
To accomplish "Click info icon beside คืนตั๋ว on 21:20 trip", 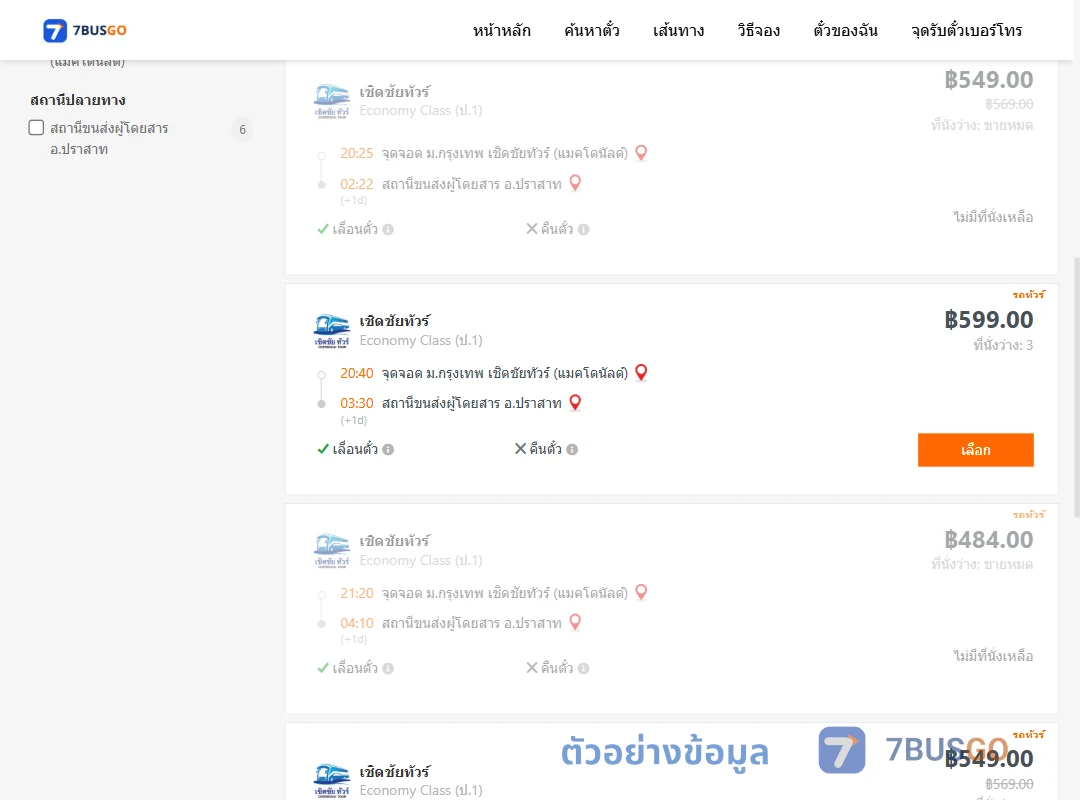I will 583,668.
